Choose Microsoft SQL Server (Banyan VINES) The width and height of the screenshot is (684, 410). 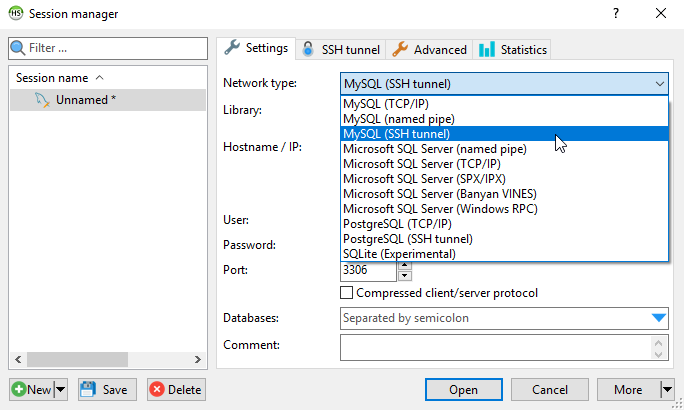coord(504,194)
